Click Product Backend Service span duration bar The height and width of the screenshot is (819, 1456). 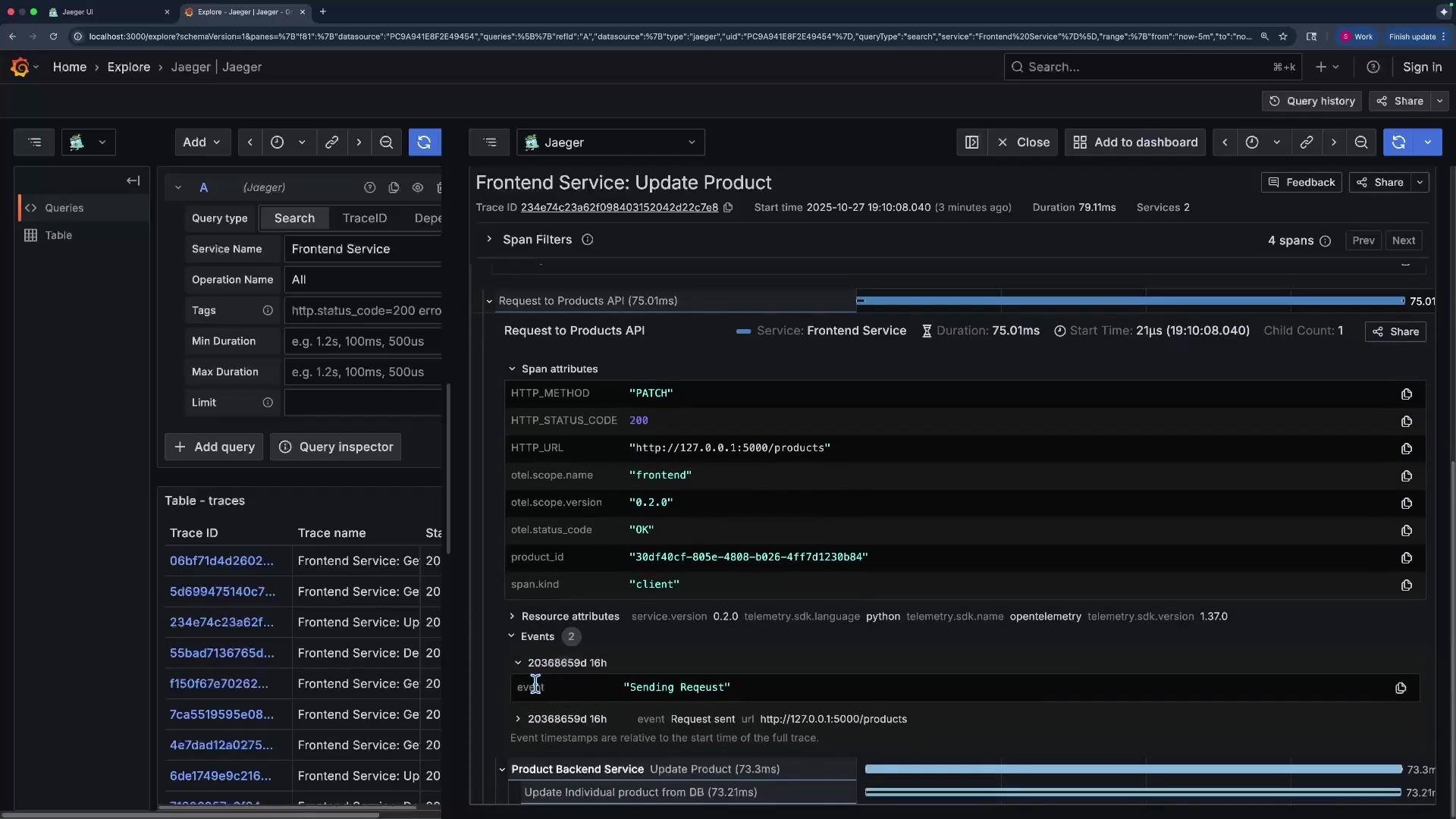(1134, 770)
